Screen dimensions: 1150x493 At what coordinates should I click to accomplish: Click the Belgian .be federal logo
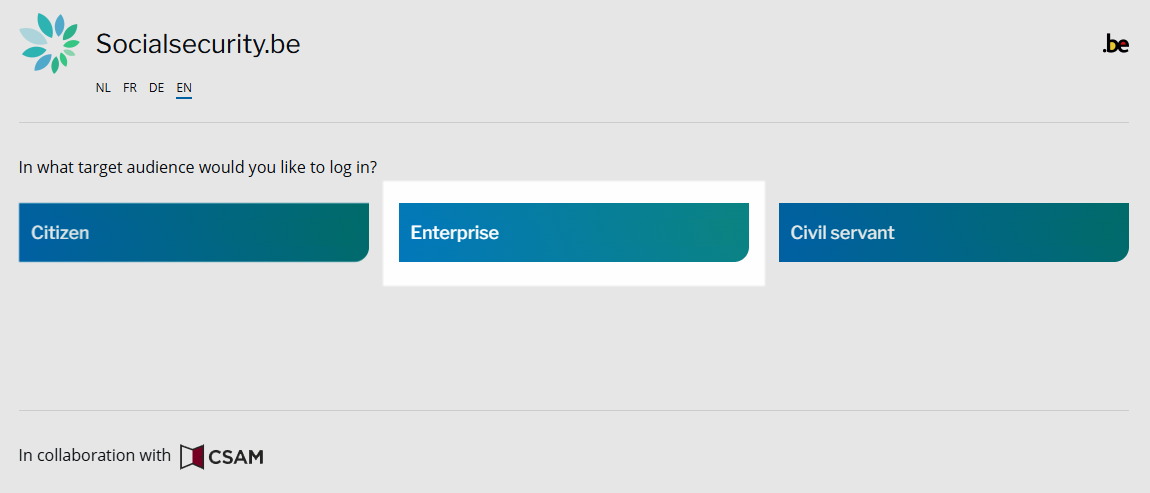1115,44
